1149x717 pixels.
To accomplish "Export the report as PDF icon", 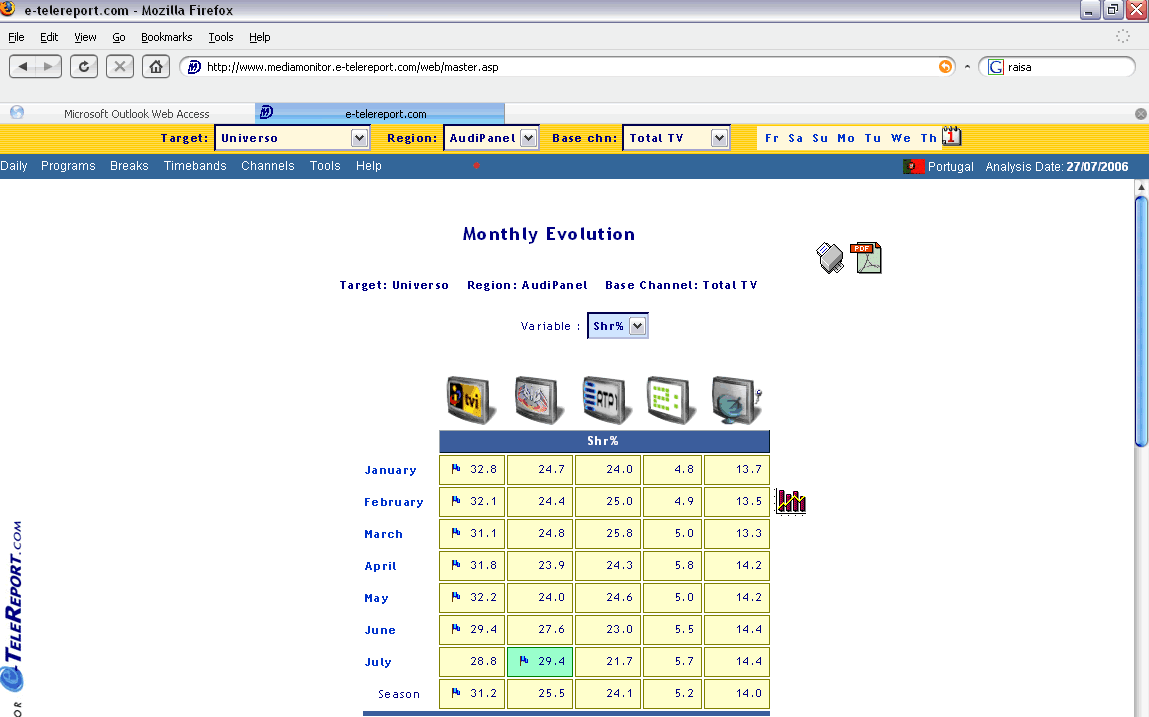I will (x=866, y=258).
